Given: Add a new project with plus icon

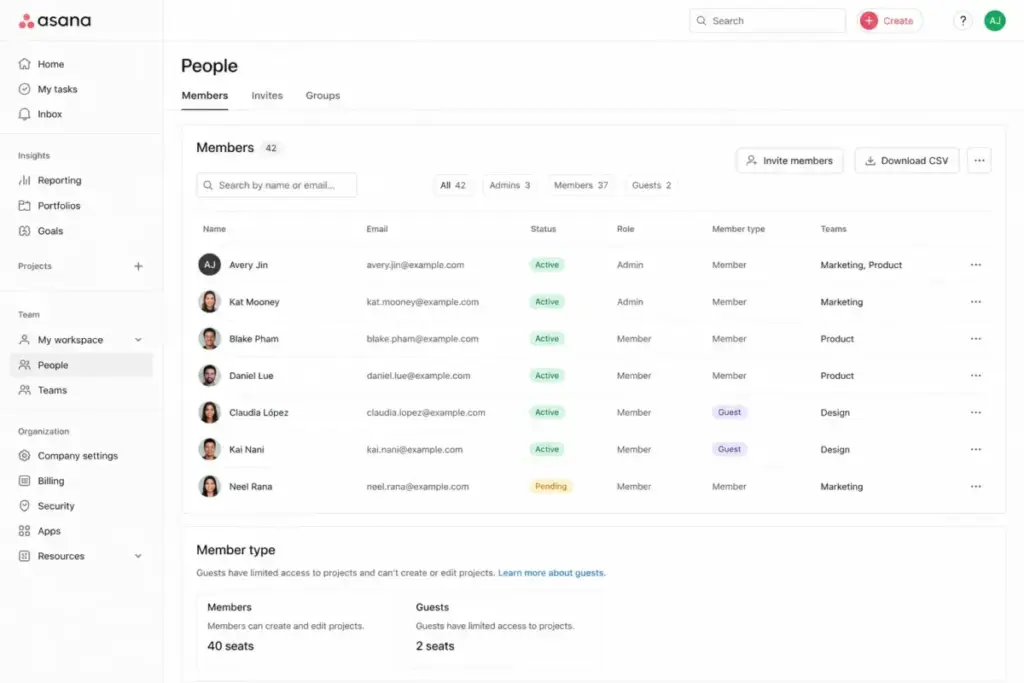Looking at the screenshot, I should point(138,266).
